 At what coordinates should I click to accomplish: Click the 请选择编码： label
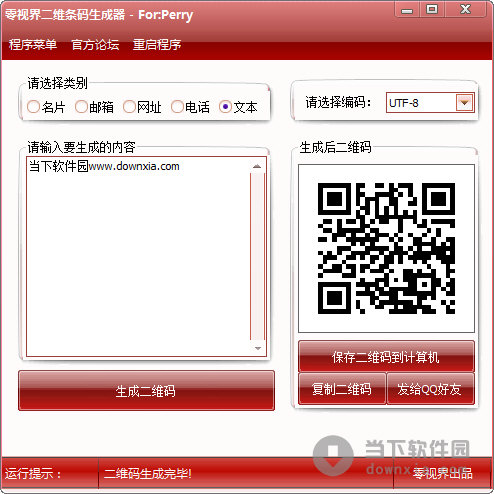pos(339,102)
